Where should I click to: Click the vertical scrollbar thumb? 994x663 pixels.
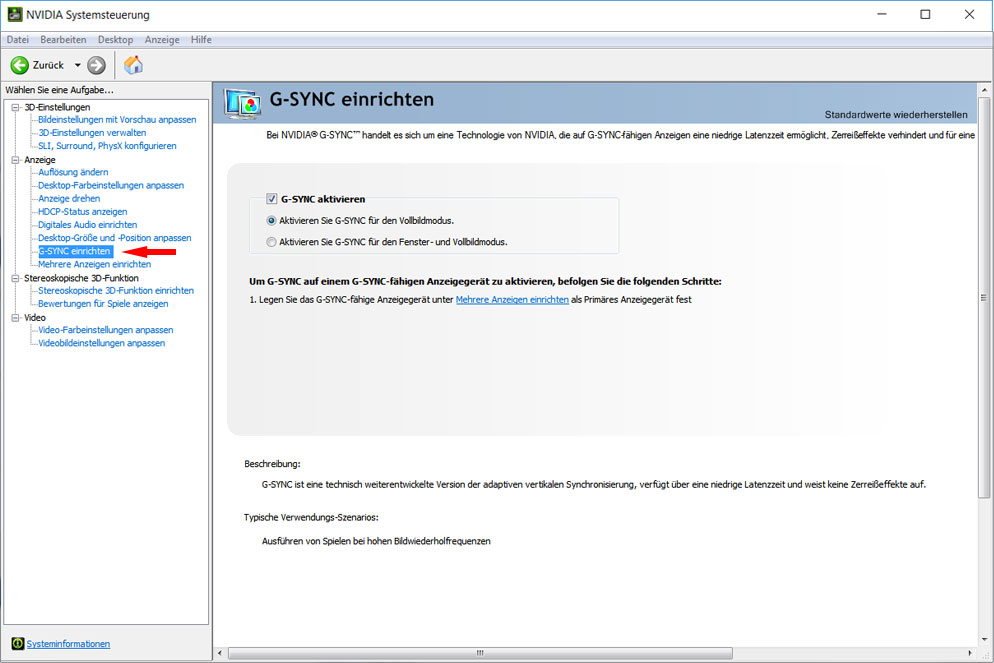pyautogui.click(x=984, y=298)
